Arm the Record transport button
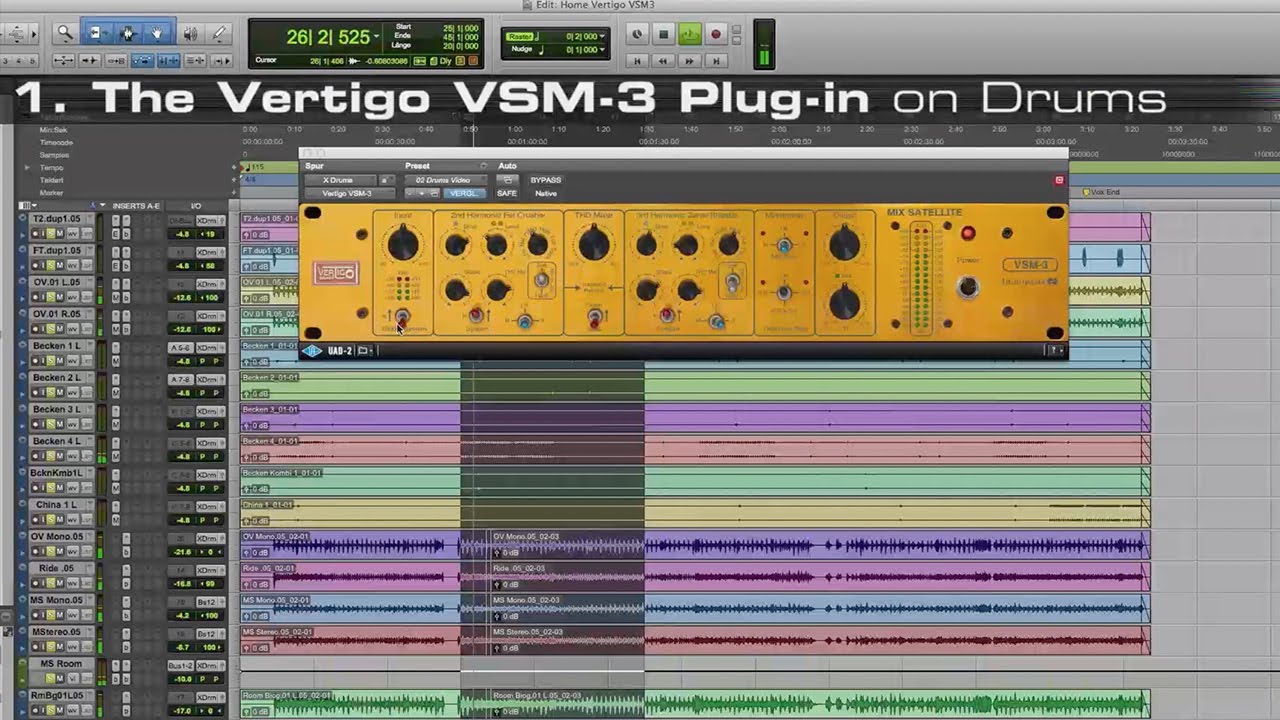 (715, 34)
